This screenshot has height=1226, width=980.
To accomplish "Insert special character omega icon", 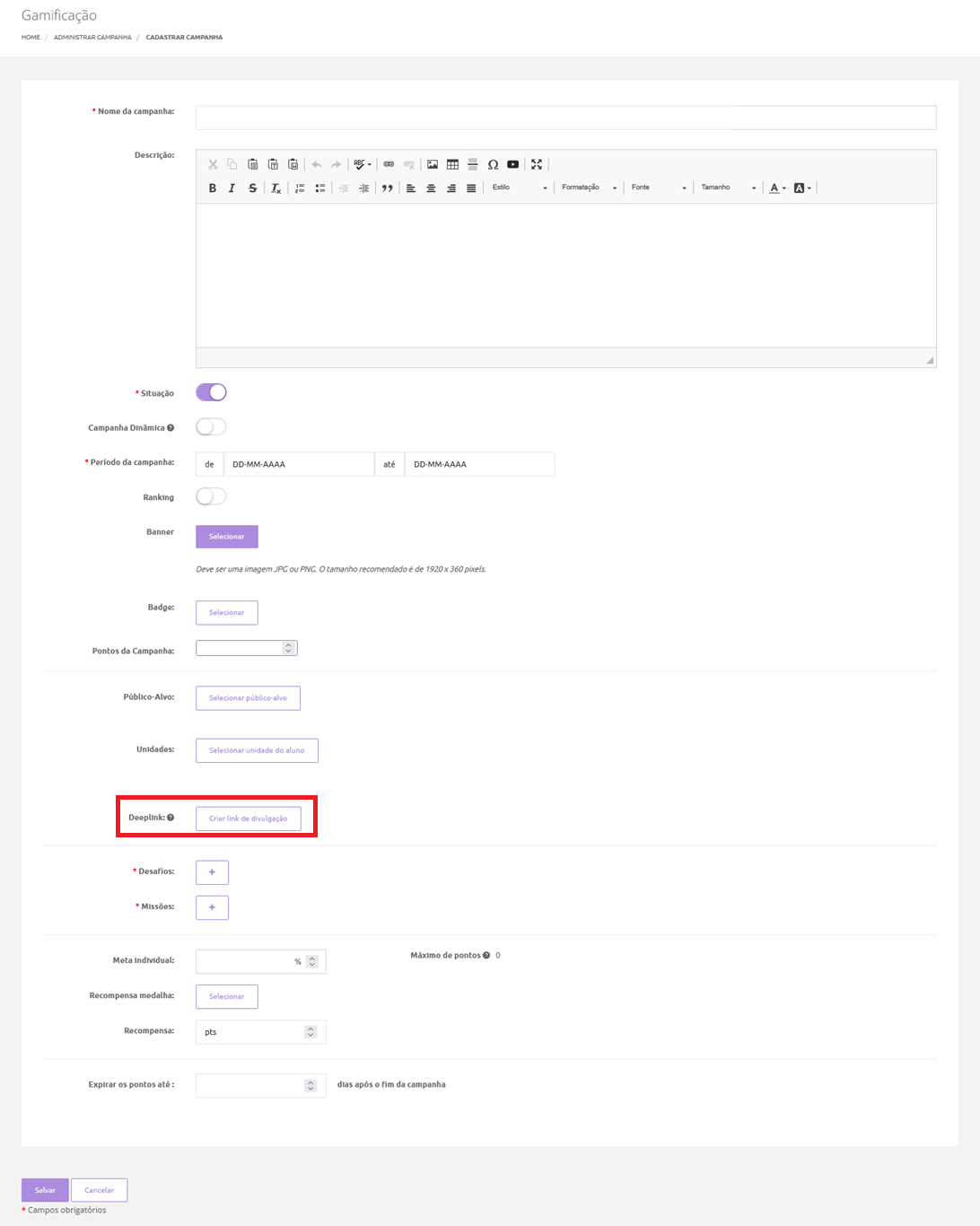I will (x=493, y=164).
